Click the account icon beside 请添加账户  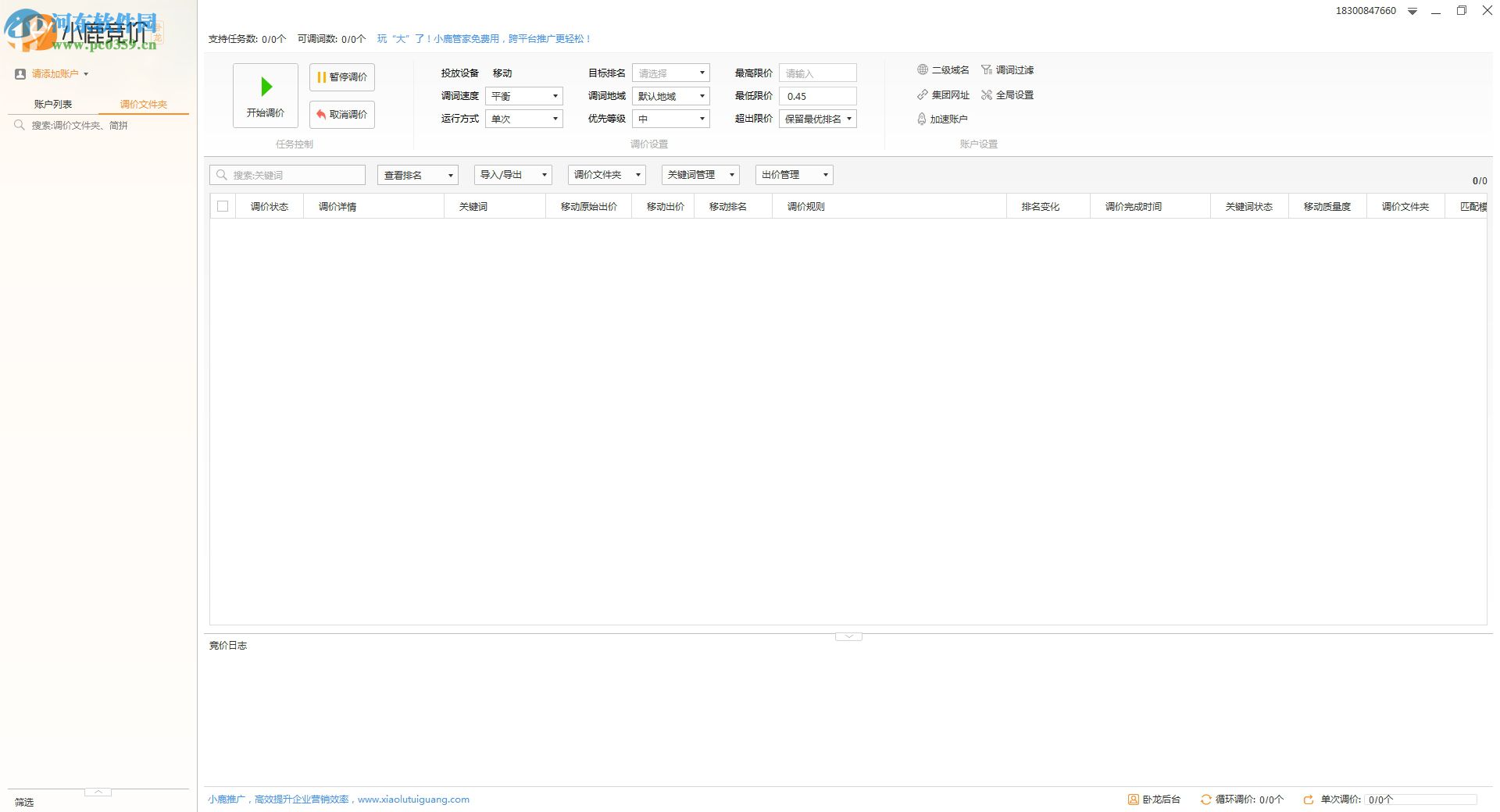[x=20, y=74]
